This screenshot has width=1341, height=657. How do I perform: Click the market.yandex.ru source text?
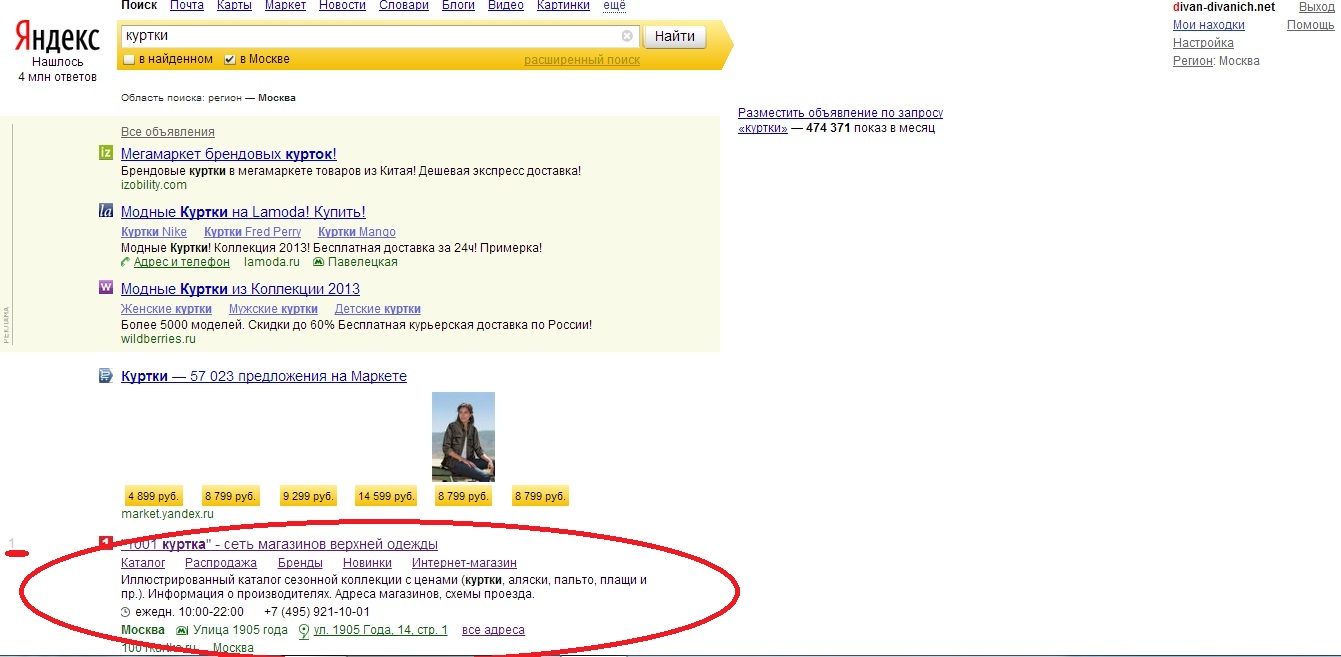(167, 514)
